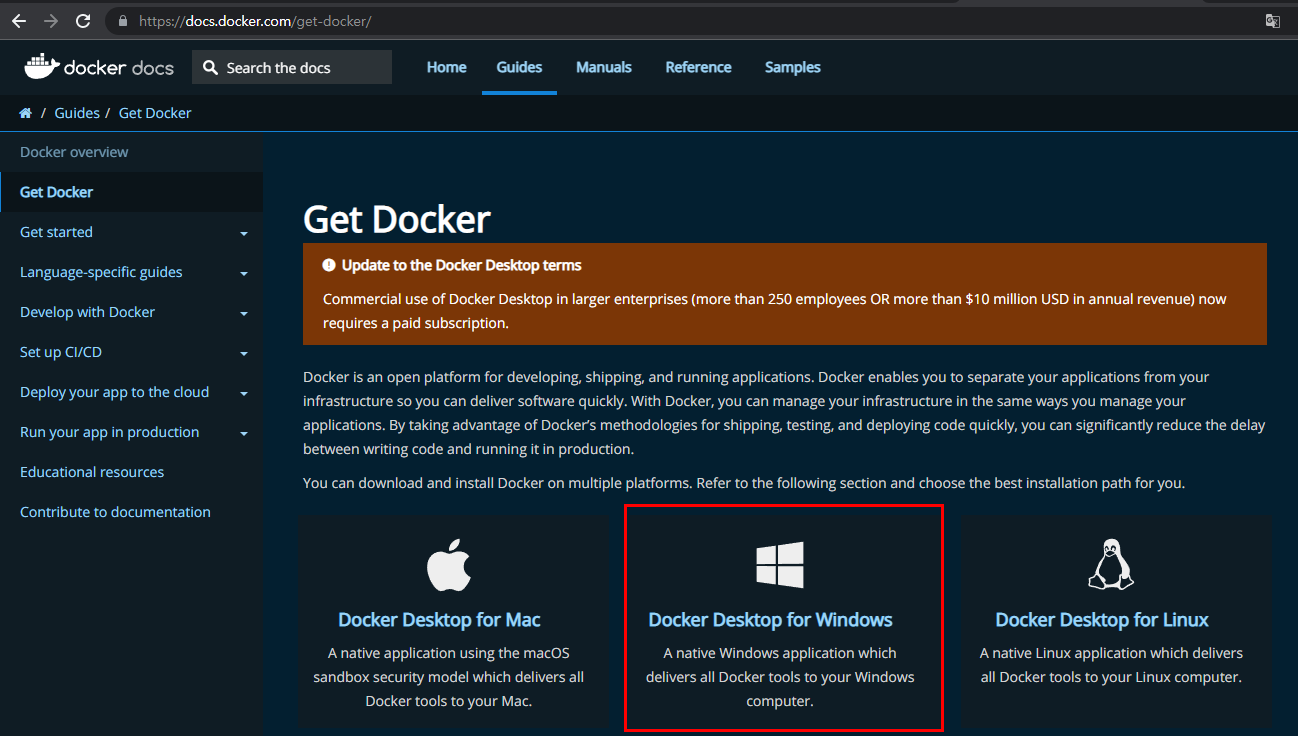Screen dimensions: 1298x736
Task: Click the Apple logo icon
Action: point(448,565)
